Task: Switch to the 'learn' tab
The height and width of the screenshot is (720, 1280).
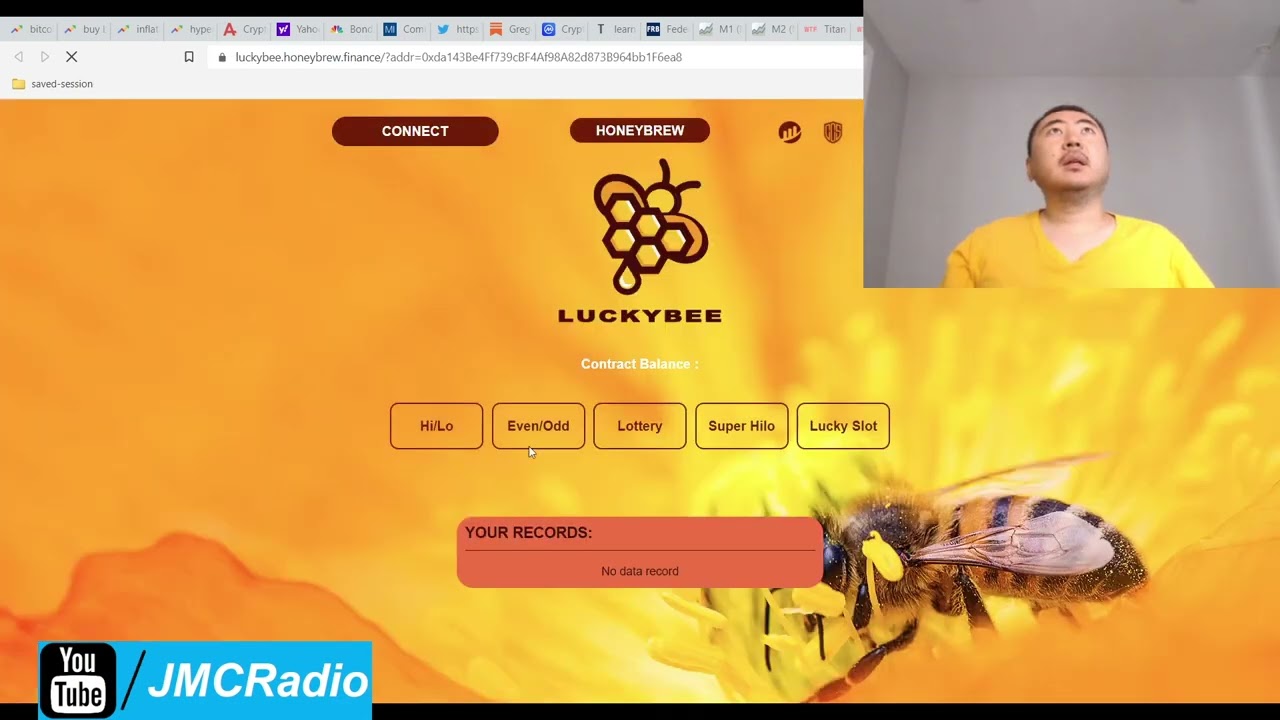Action: point(616,29)
